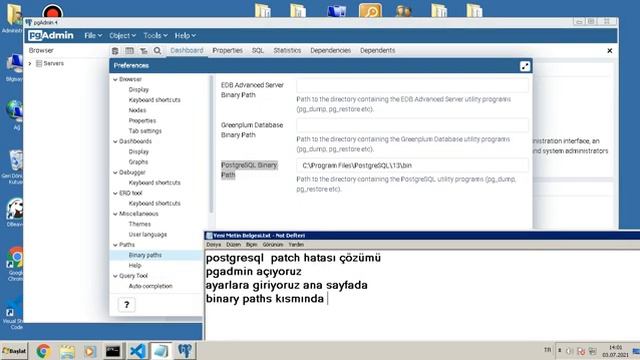Open Görünüm menu in Notepad
This screenshot has height=360, width=640.
pyautogui.click(x=273, y=244)
